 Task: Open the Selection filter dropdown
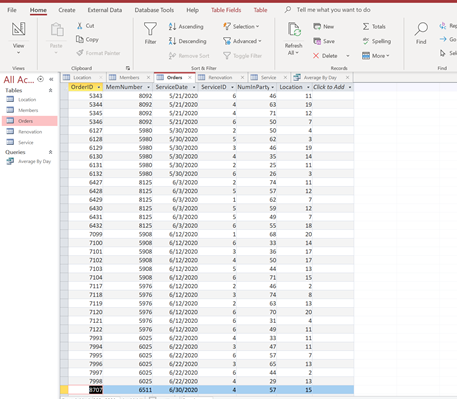tap(241, 26)
